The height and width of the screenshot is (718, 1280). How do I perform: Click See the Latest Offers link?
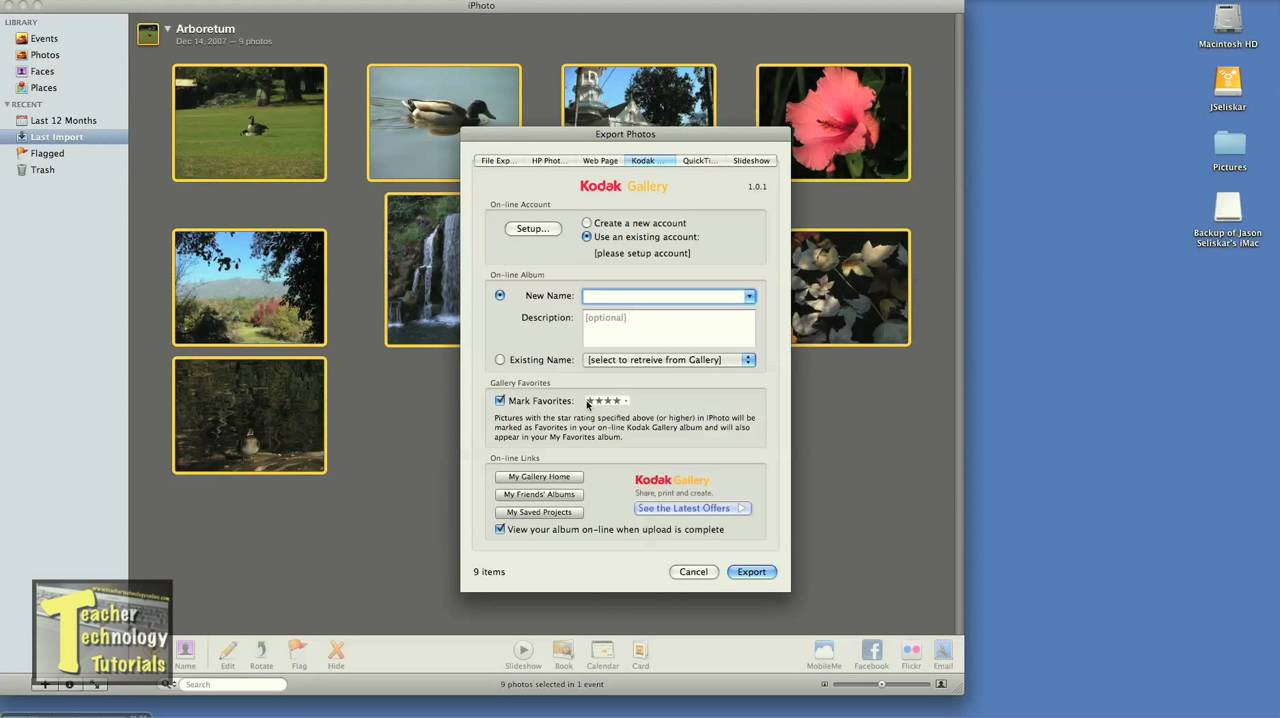click(x=692, y=508)
